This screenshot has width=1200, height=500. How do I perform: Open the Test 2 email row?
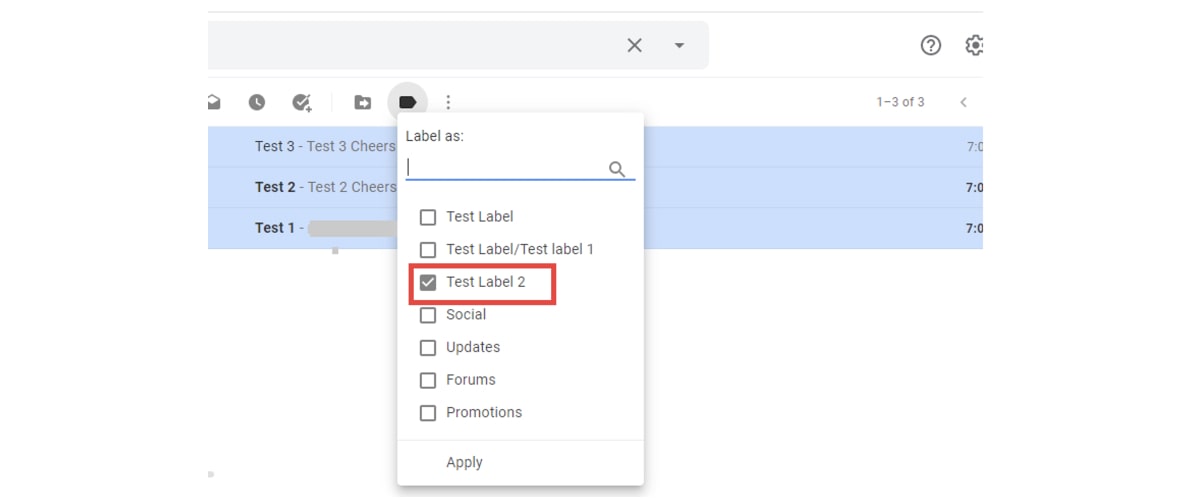(595, 187)
